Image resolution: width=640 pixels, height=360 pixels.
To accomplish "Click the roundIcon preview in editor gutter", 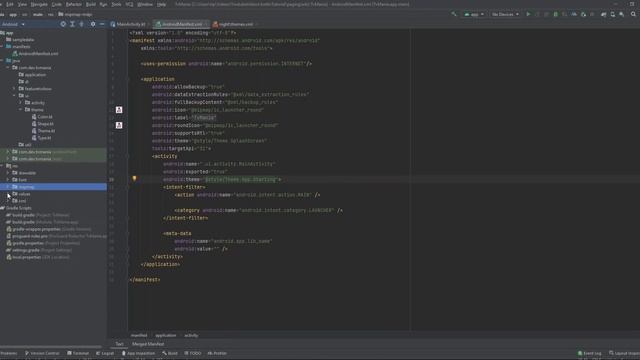I will (119, 125).
